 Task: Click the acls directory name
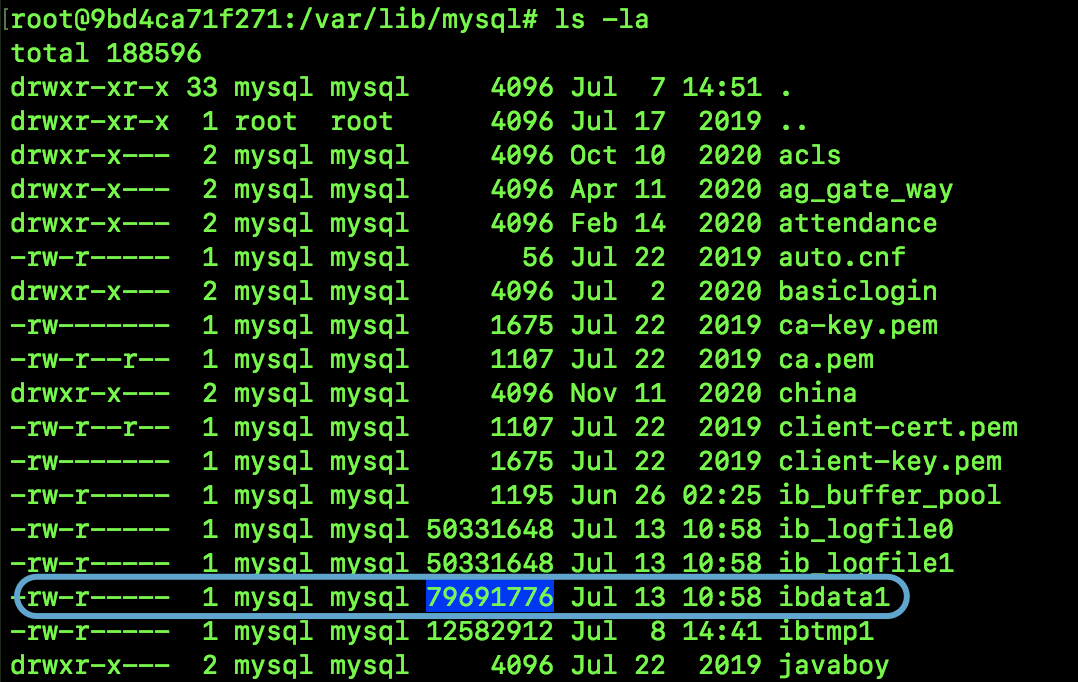click(809, 155)
